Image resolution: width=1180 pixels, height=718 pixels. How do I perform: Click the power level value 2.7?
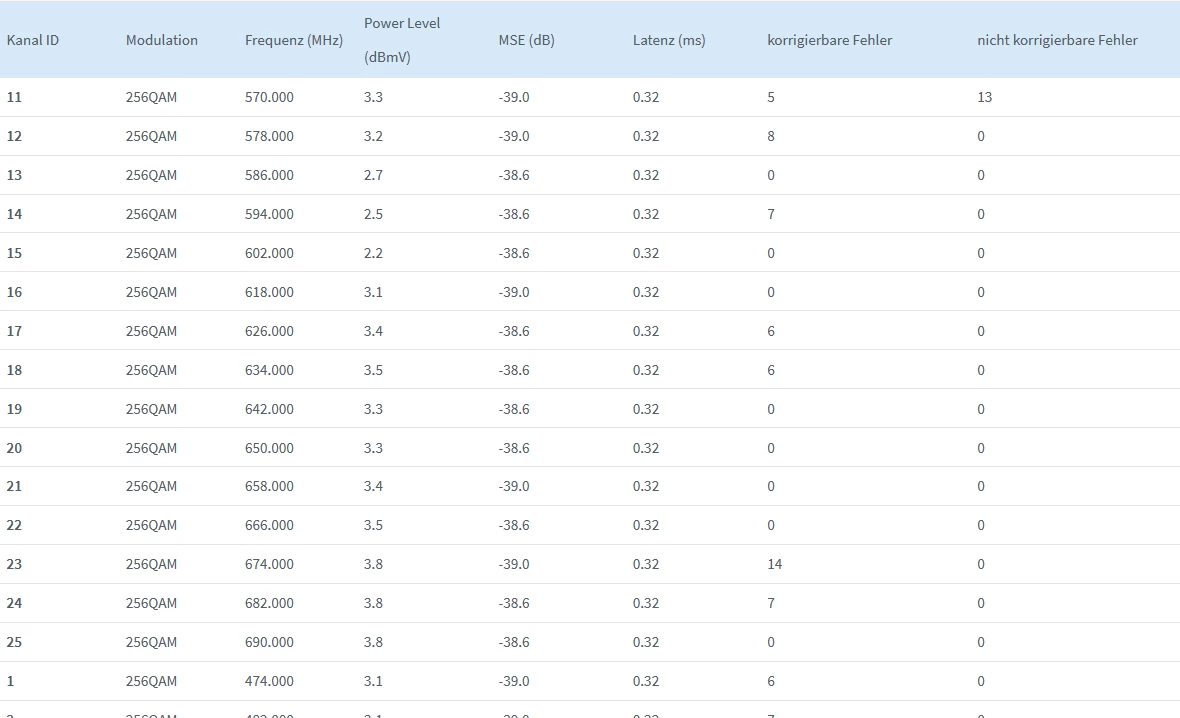(x=373, y=175)
